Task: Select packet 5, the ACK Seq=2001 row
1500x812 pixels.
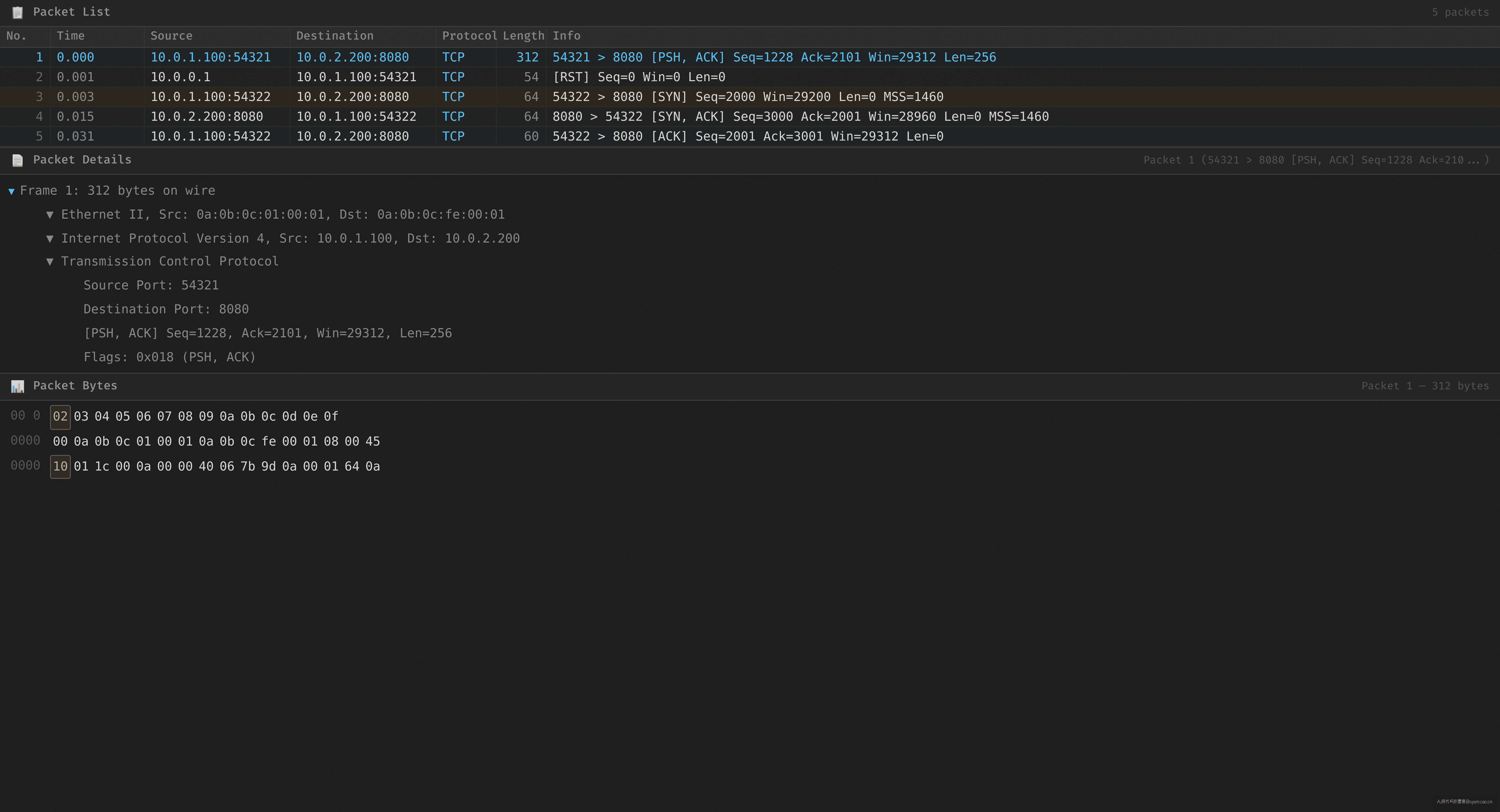Action: 750,136
